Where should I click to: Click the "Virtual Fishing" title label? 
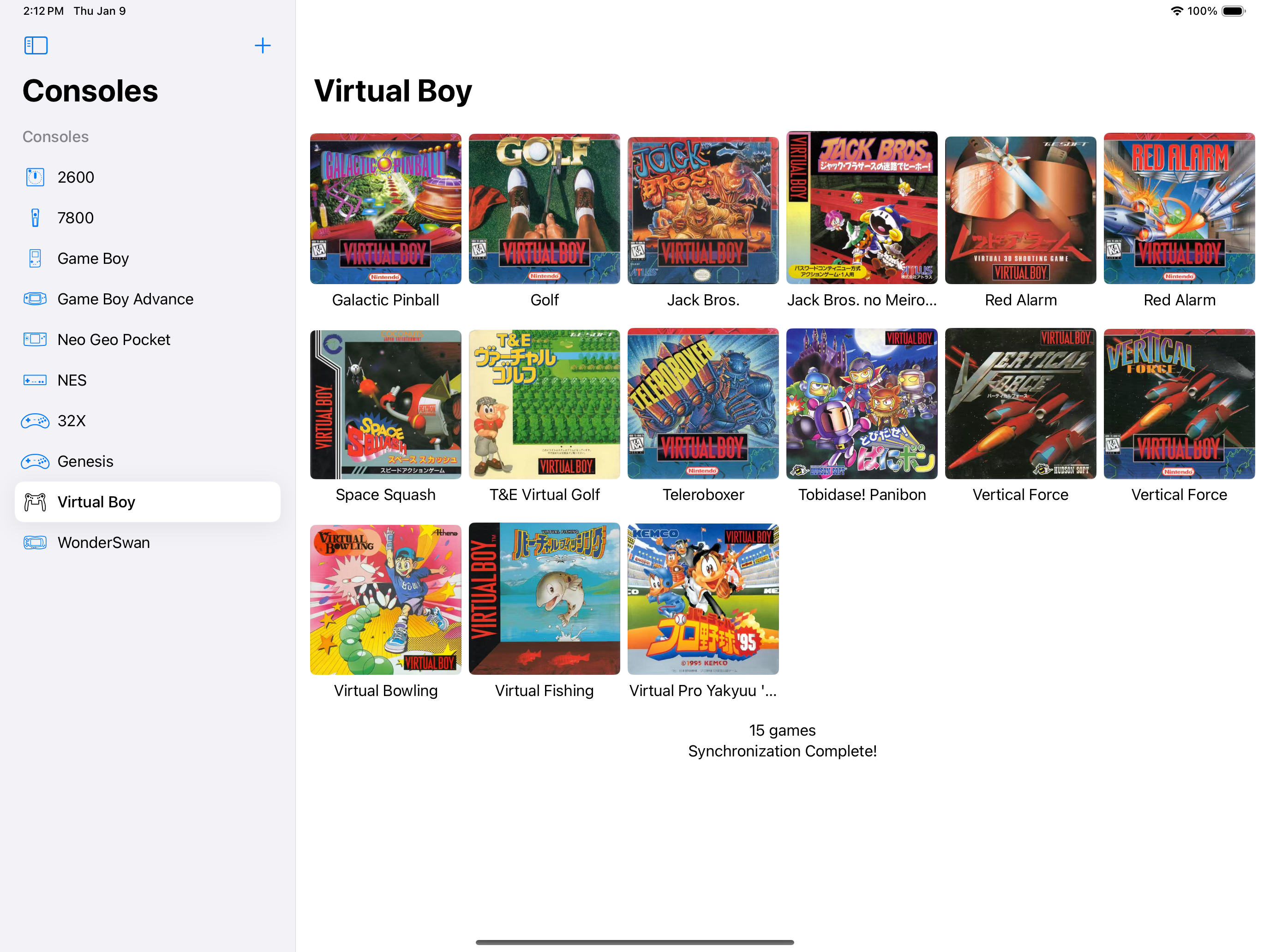pyautogui.click(x=544, y=691)
